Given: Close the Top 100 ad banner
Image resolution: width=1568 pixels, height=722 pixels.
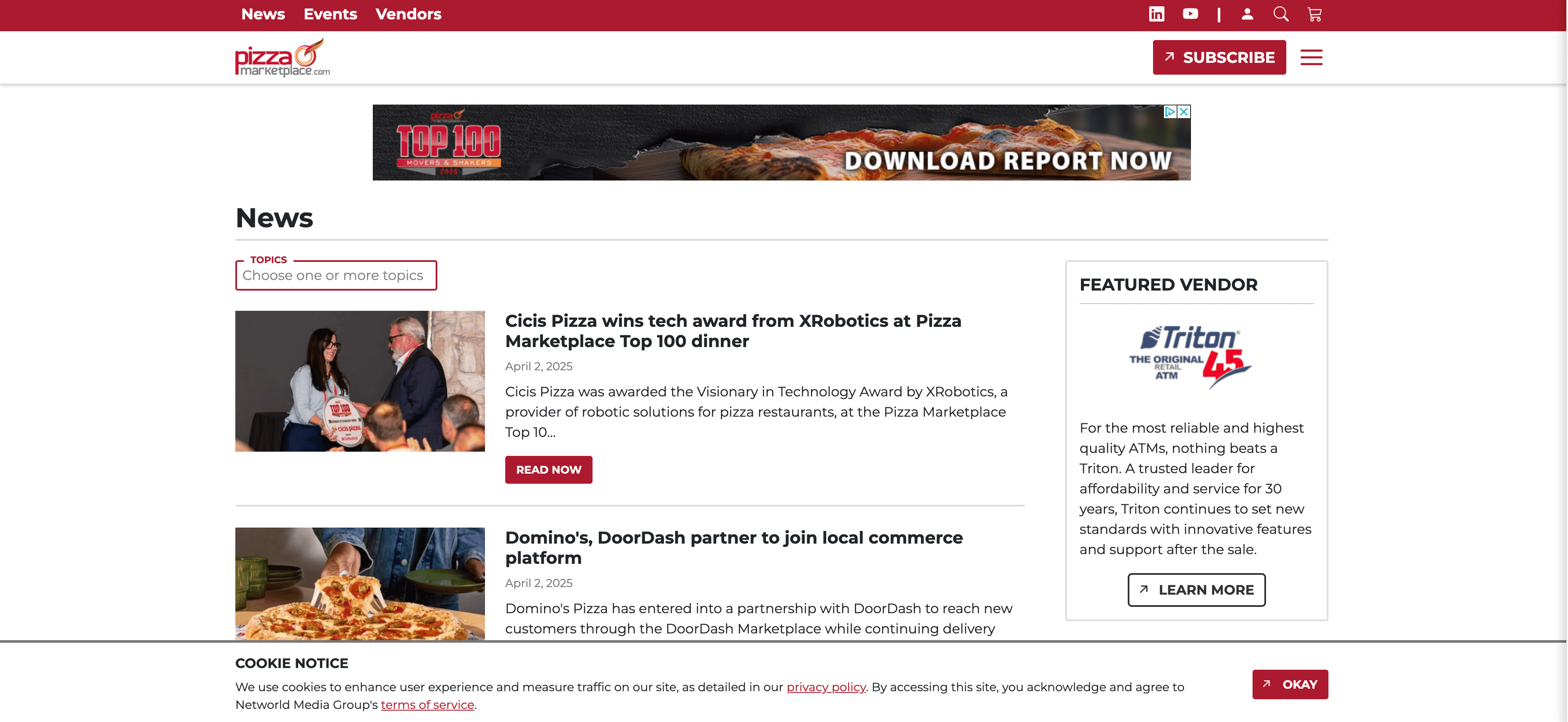Looking at the screenshot, I should point(1184,111).
